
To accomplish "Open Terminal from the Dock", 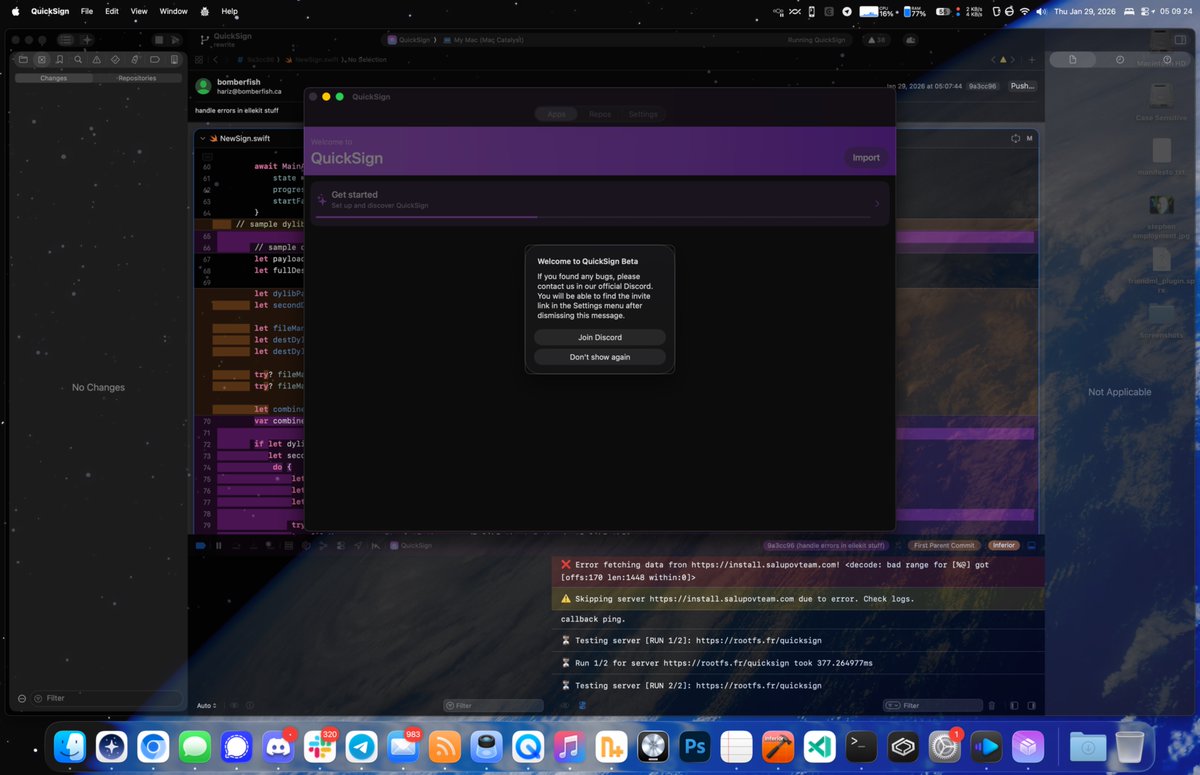I will 861,746.
